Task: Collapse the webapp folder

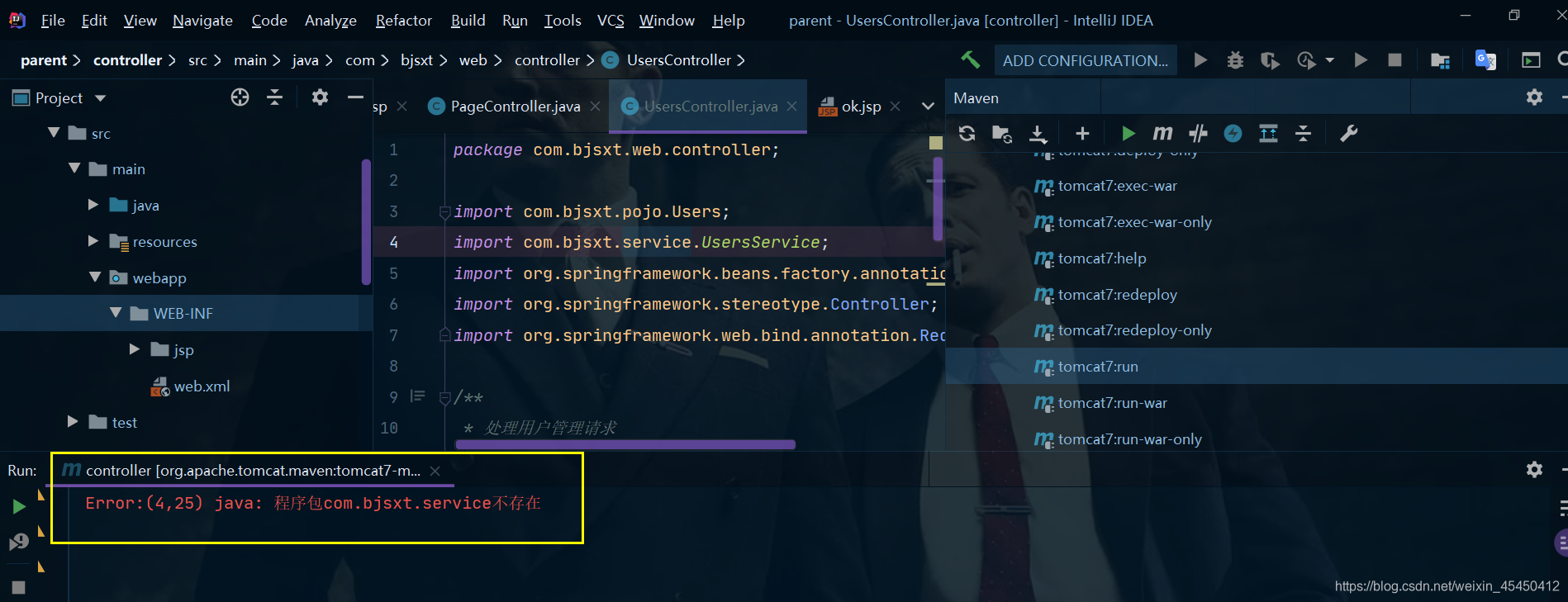Action: point(95,277)
